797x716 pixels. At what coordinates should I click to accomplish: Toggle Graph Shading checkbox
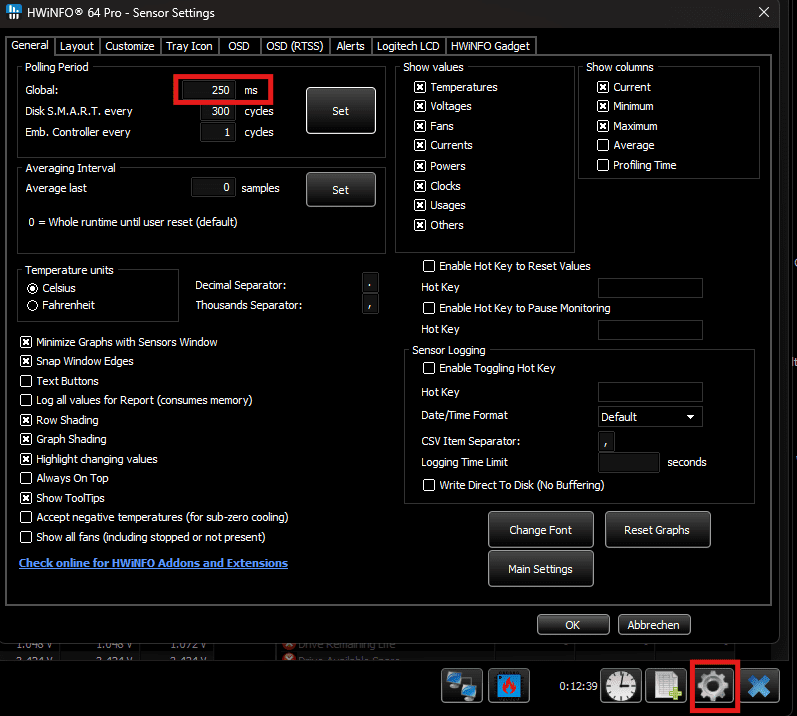click(x=26, y=439)
